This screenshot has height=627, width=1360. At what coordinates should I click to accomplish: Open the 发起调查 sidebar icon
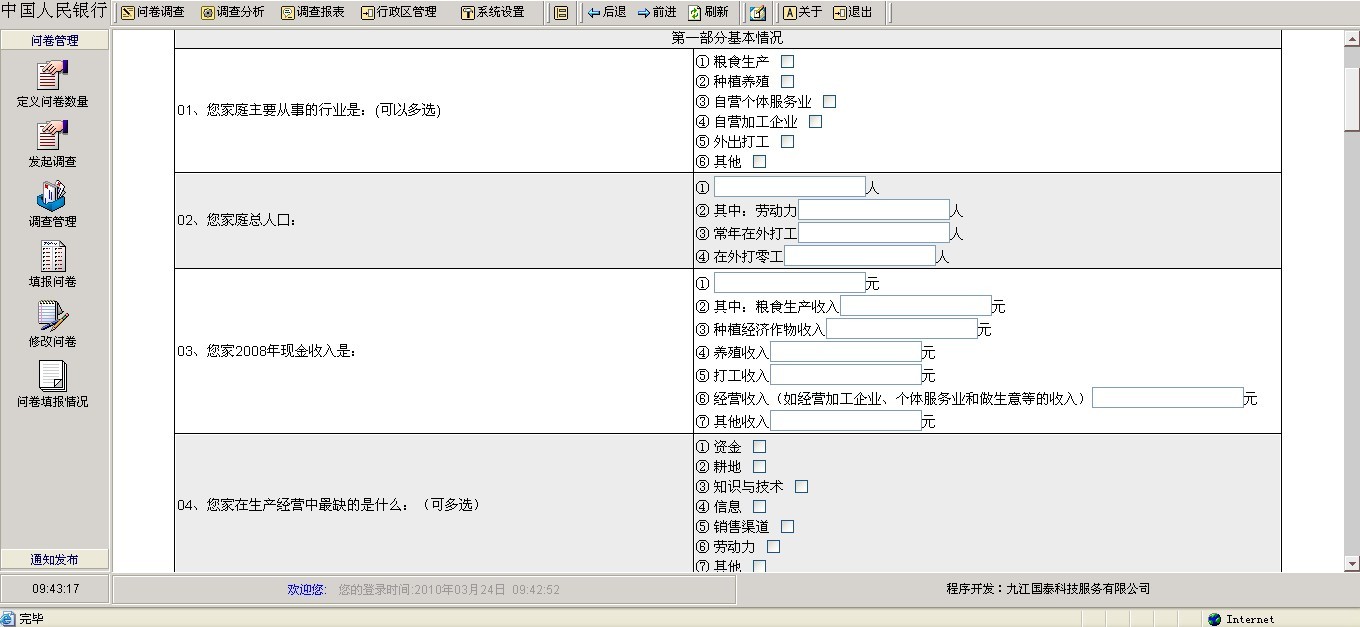click(x=52, y=136)
